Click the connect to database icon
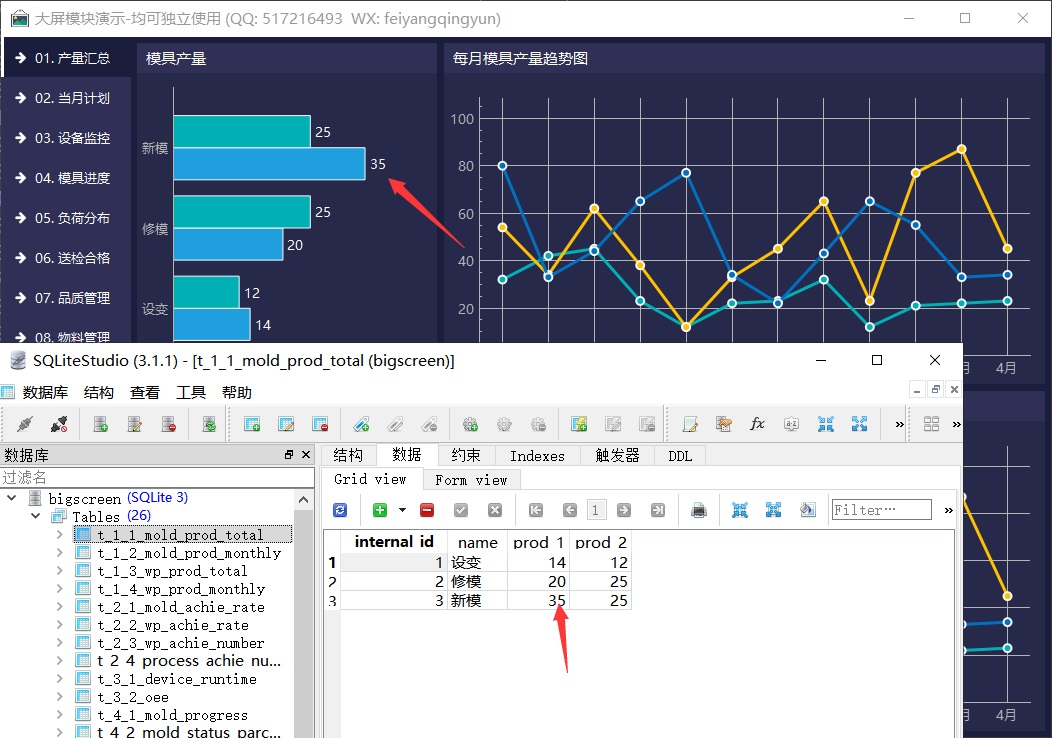The width and height of the screenshot is (1052, 738). pyautogui.click(x=25, y=424)
